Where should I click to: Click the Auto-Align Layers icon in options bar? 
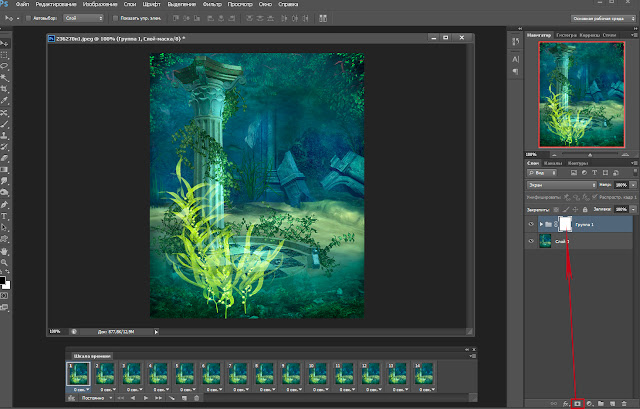tap(323, 18)
